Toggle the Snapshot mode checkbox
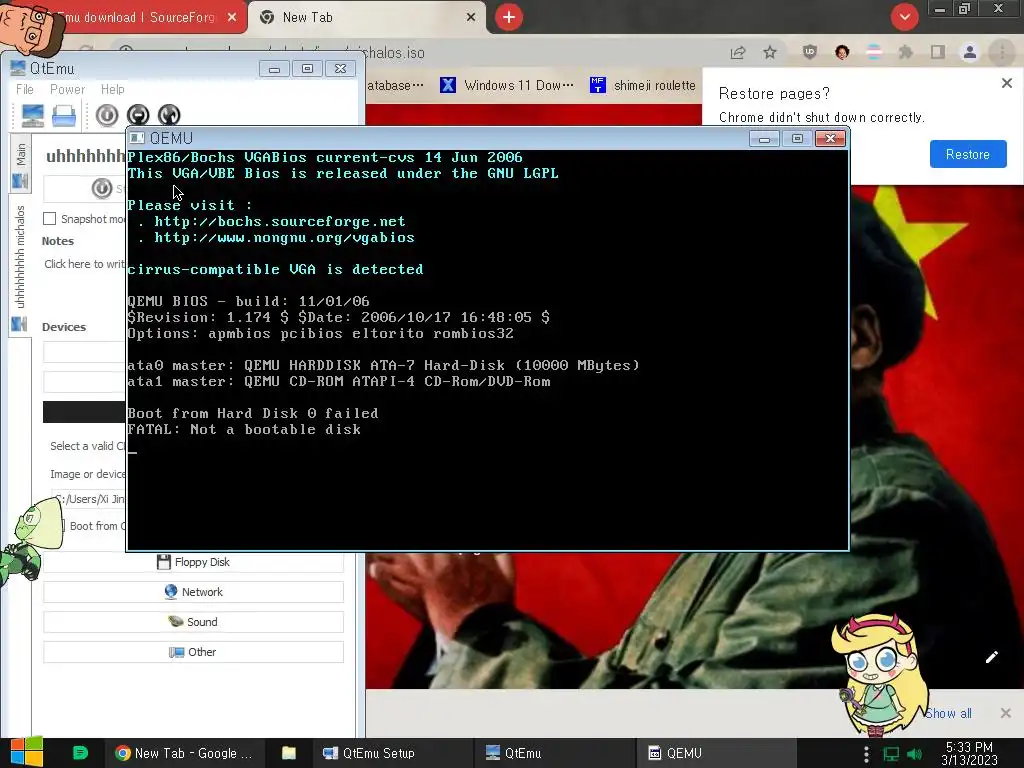Image resolution: width=1024 pixels, height=768 pixels. (50, 219)
